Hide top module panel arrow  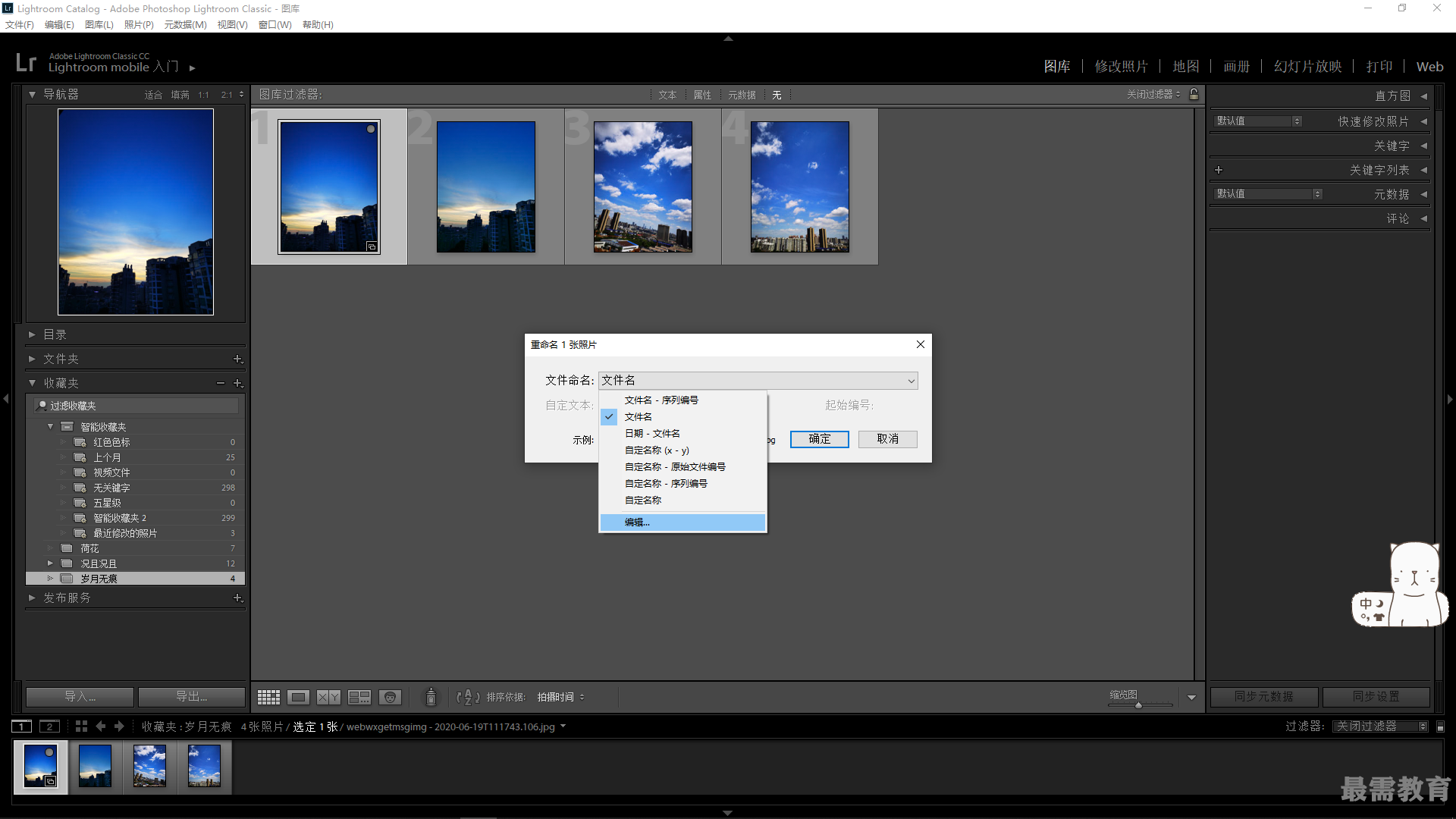[x=728, y=38]
